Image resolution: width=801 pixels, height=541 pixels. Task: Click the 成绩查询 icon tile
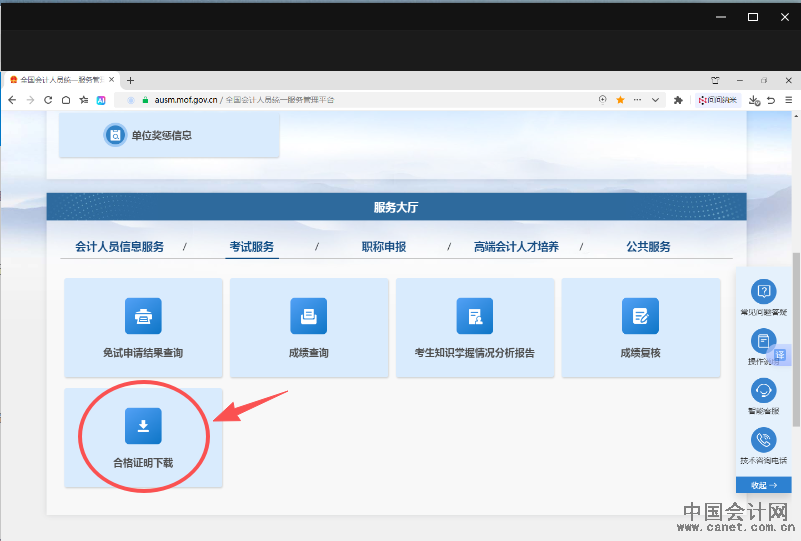pos(309,316)
